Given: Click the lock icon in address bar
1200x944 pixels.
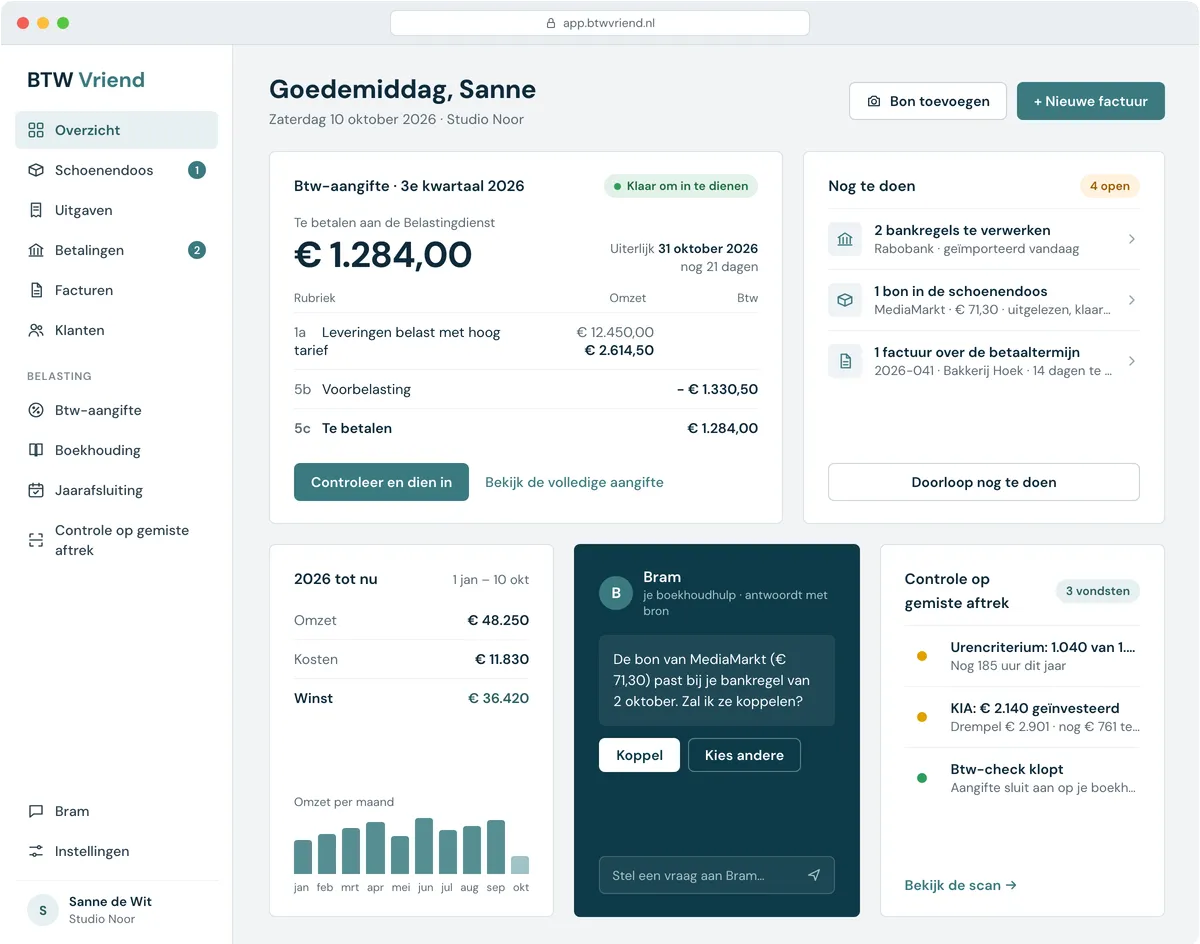Looking at the screenshot, I should (550, 23).
